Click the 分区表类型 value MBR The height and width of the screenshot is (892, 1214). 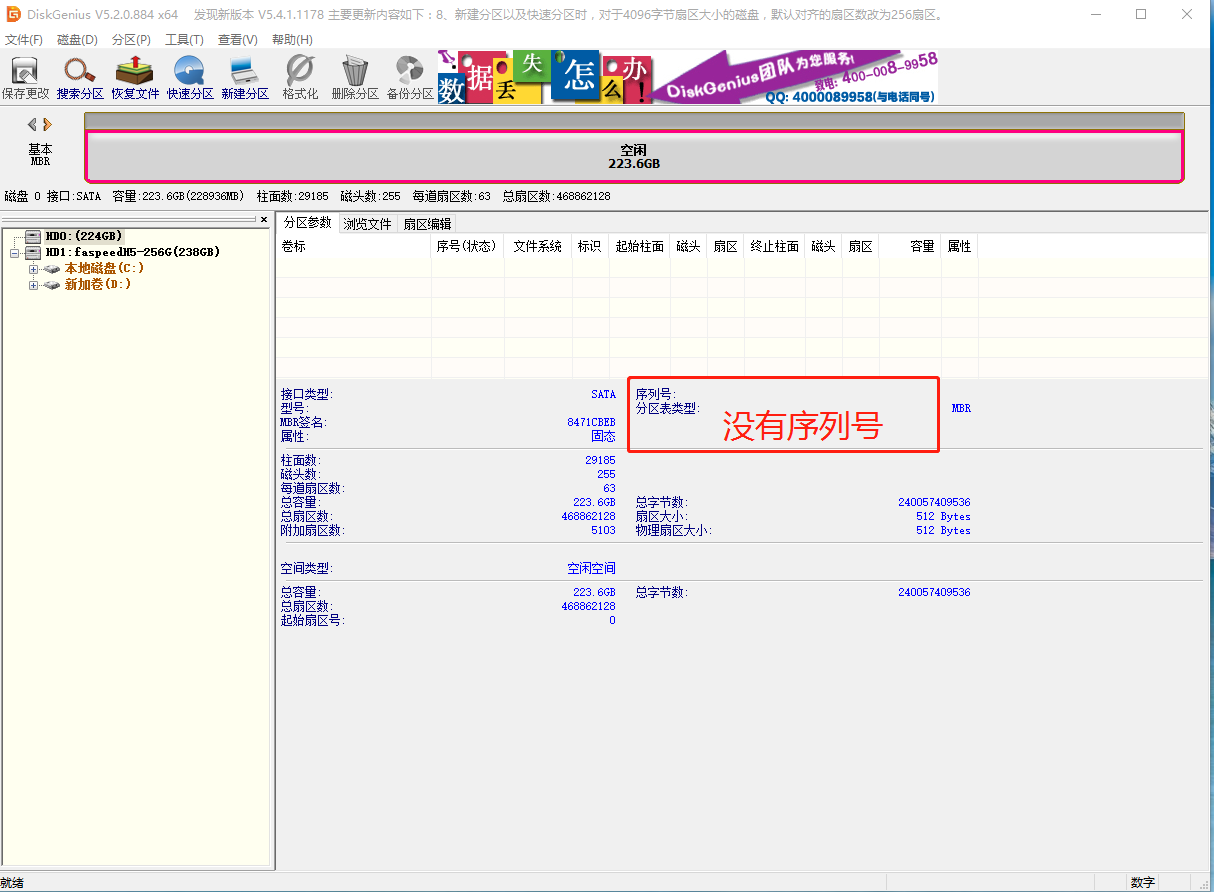coord(960,409)
